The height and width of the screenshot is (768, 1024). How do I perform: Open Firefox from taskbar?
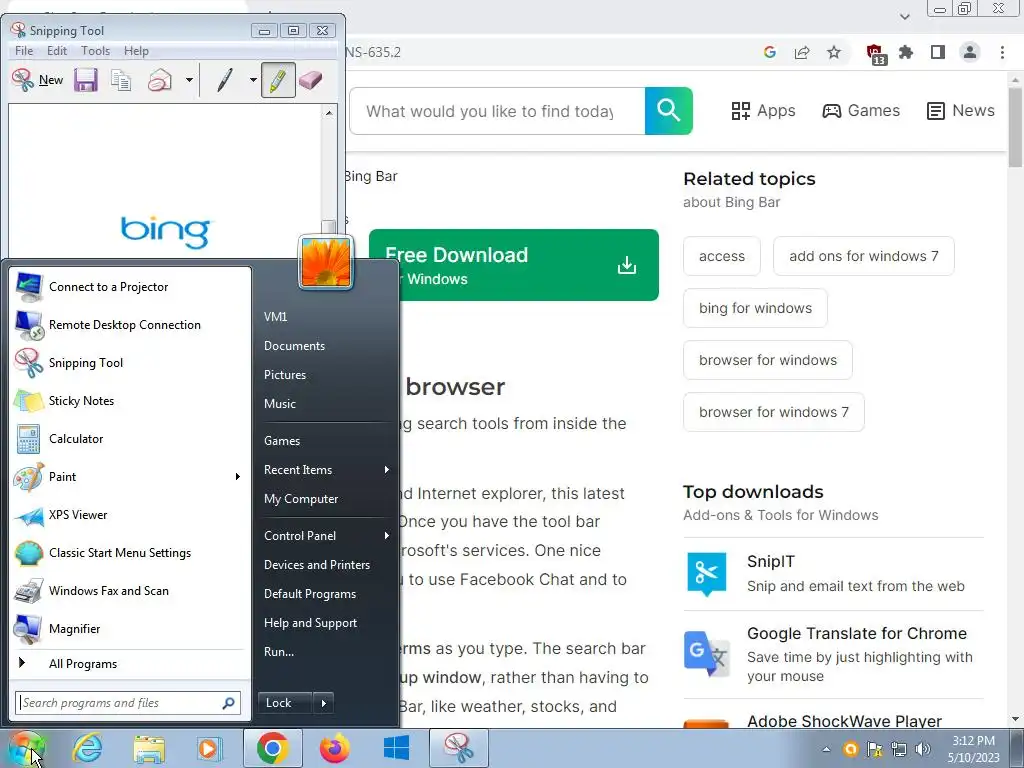334,748
